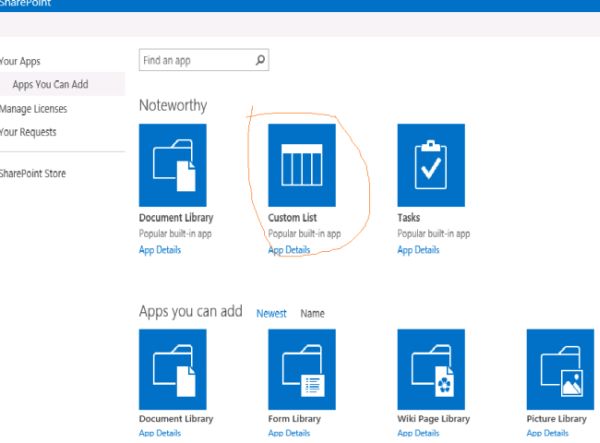Go to Manage Licenses

point(33,109)
